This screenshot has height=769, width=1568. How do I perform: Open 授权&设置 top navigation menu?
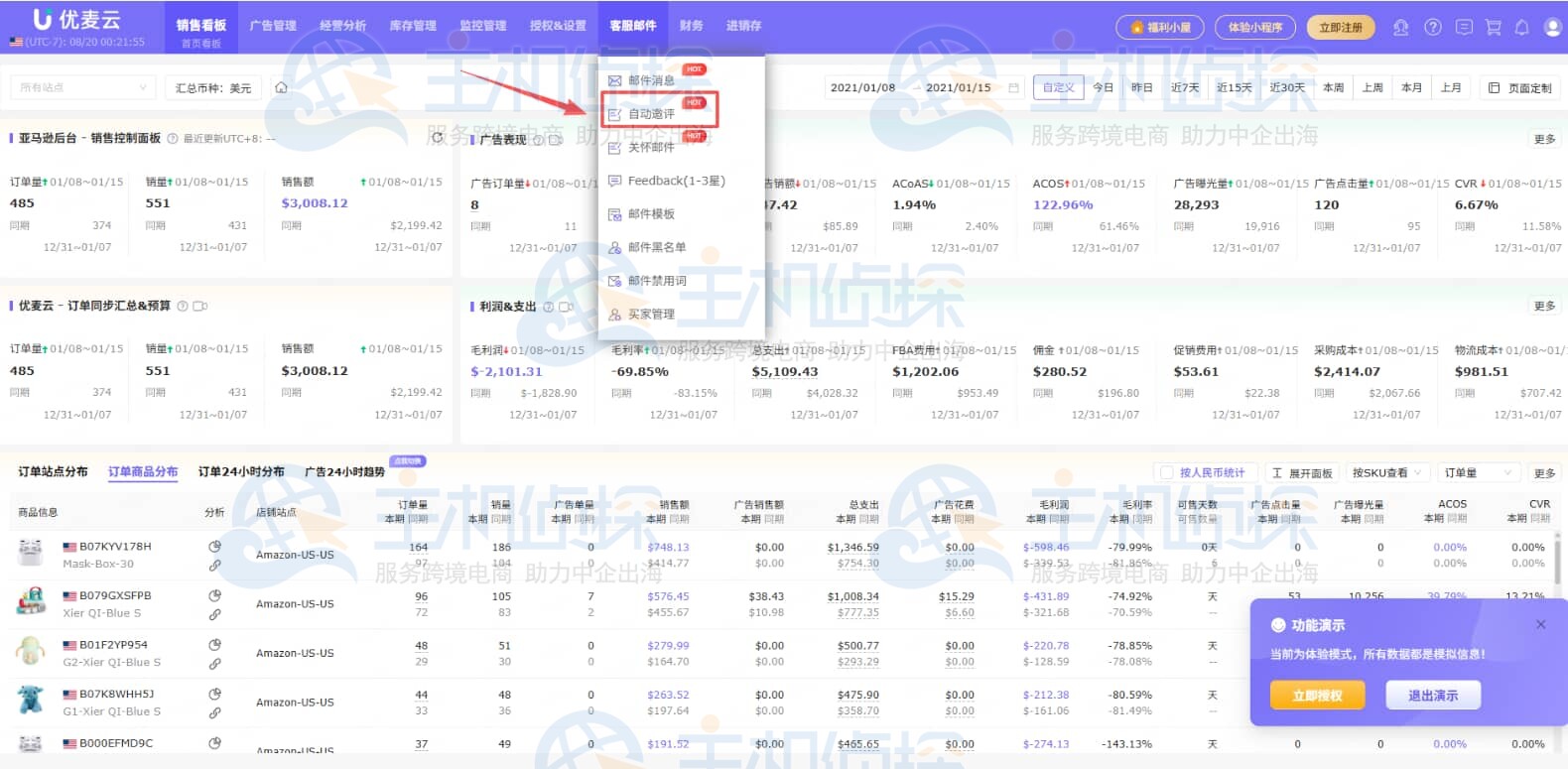(558, 26)
